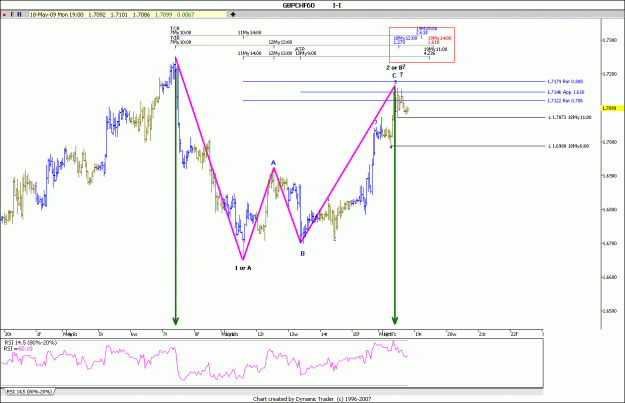Screen dimensions: 625x403
Task: Click the L 1.6988 18My6:00 line label
Action: [x=569, y=146]
